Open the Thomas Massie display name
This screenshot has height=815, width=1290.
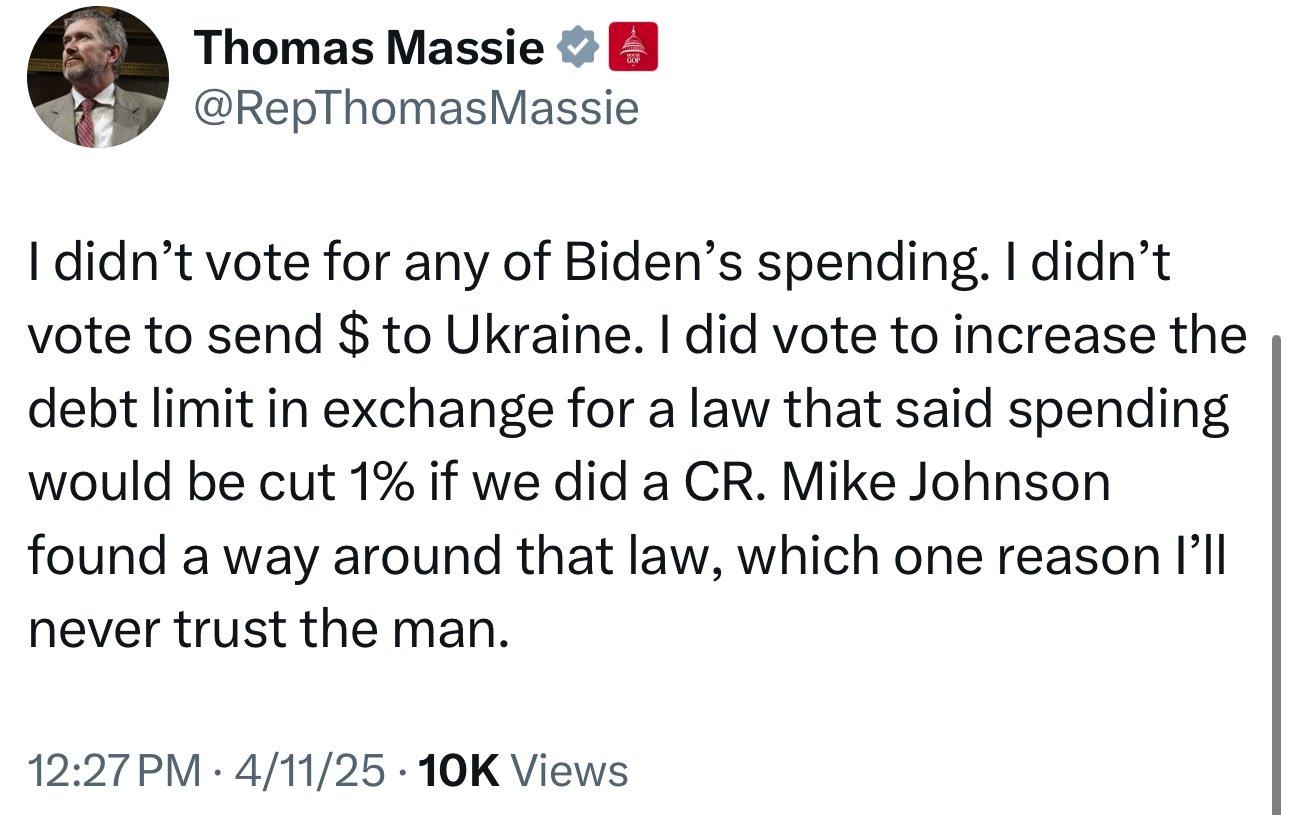pos(370,48)
